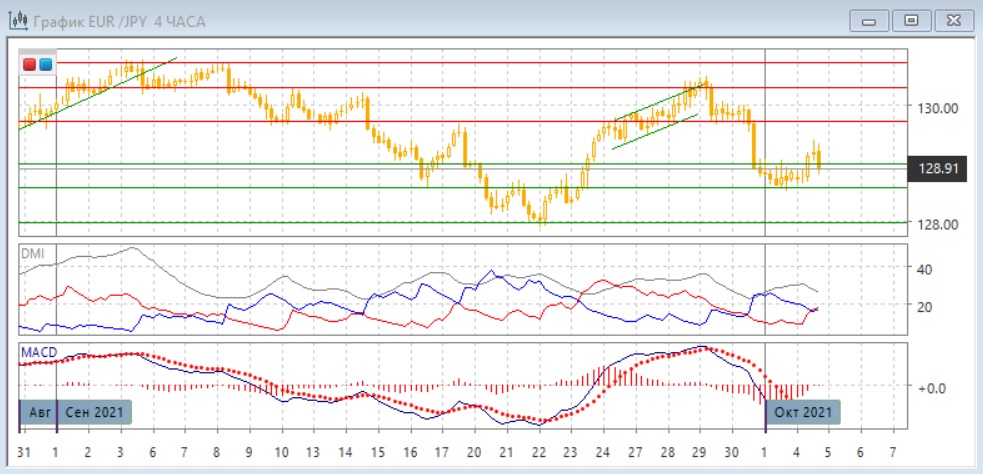Click date 29 on the time axis
This screenshot has height=474, width=983.
click(x=700, y=451)
